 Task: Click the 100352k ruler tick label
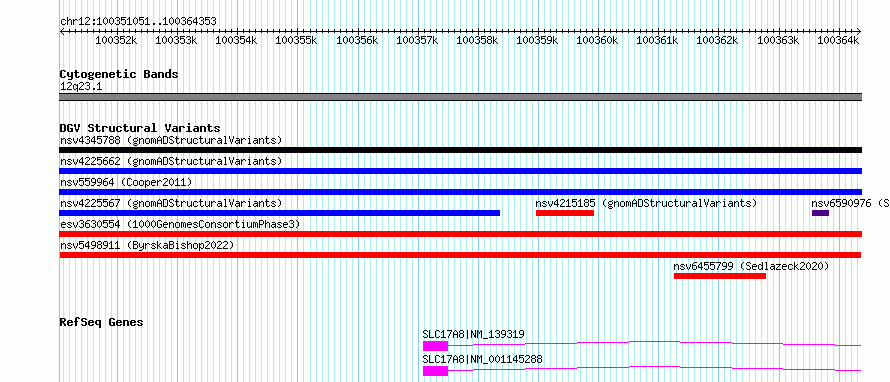[x=116, y=40]
